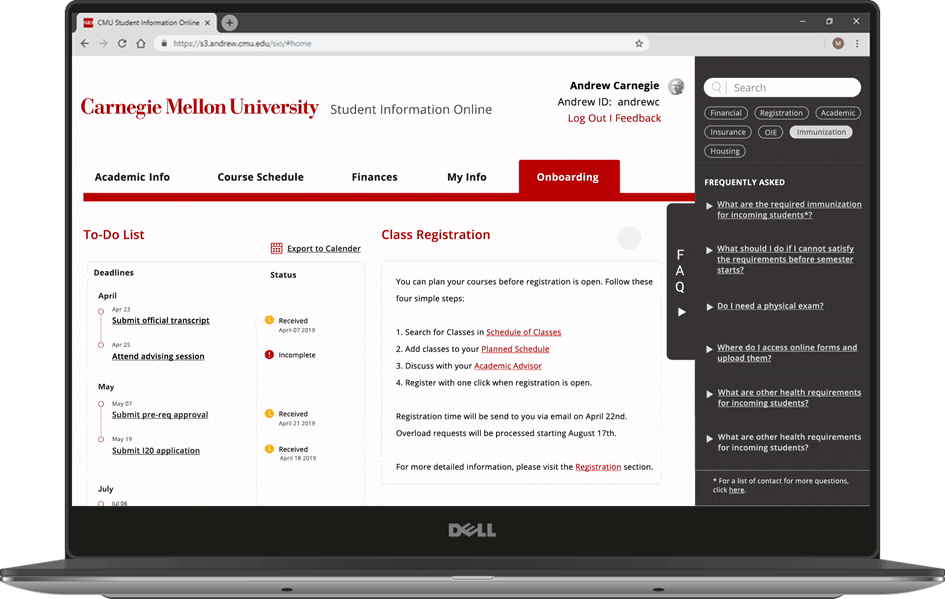Open Submit pre-req approval task
This screenshot has width=945, height=599.
click(x=160, y=415)
